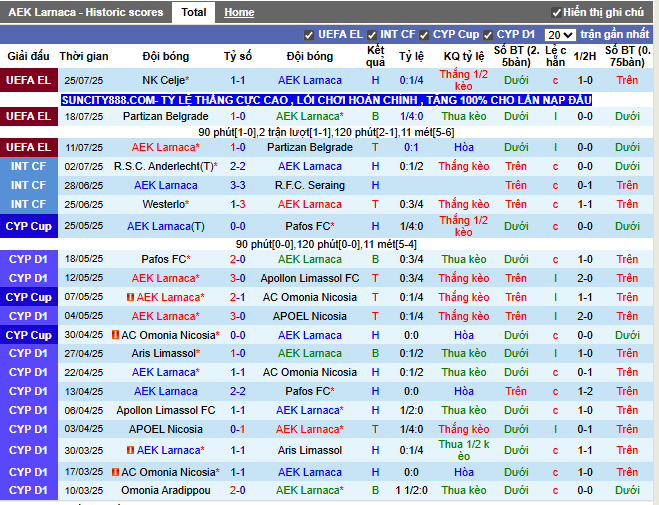Viewport: 659px width, 505px height.
Task: Click Westerlo team name
Action: pos(164,204)
